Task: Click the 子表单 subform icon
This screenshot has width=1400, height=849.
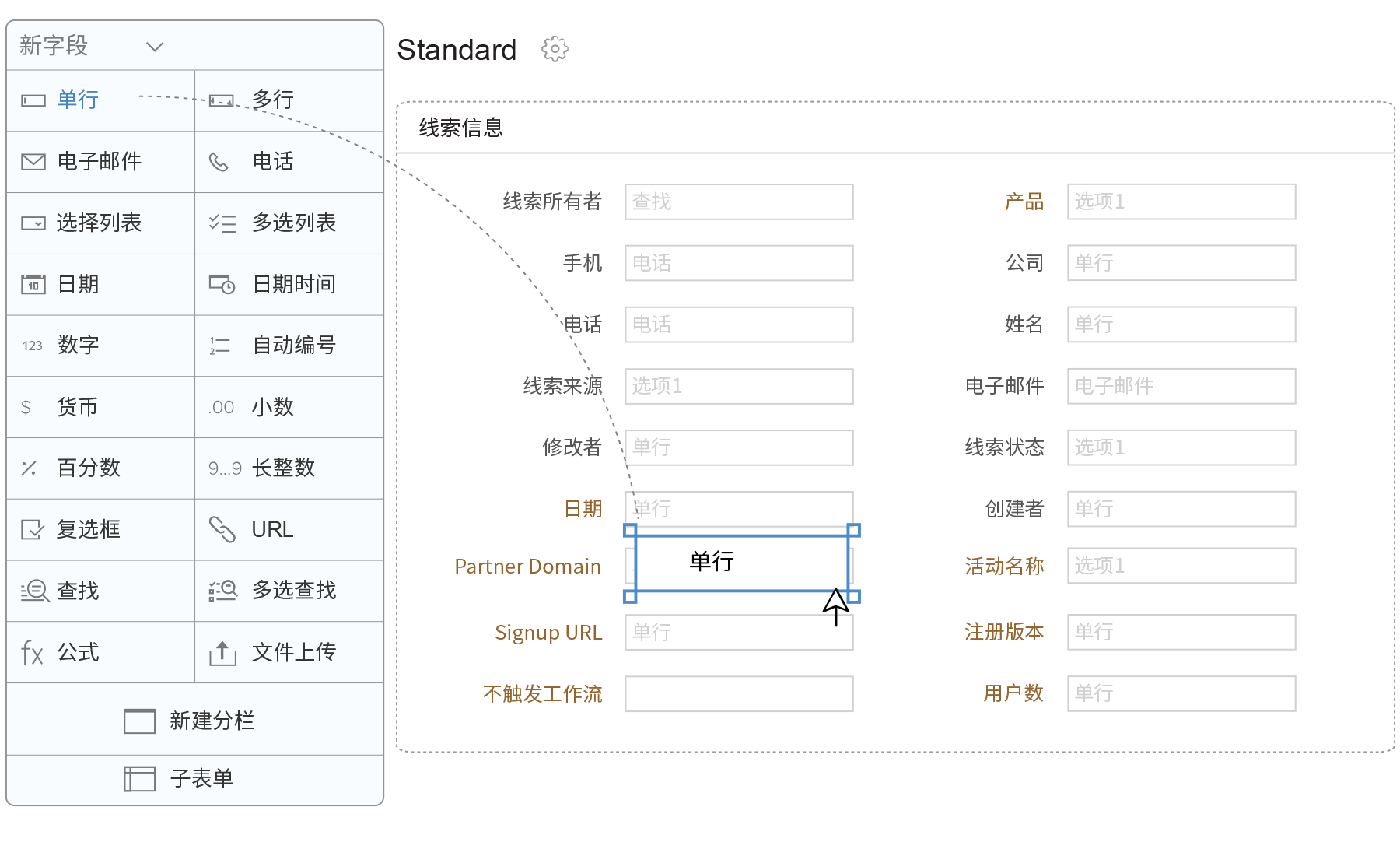Action: pyautogui.click(x=139, y=778)
